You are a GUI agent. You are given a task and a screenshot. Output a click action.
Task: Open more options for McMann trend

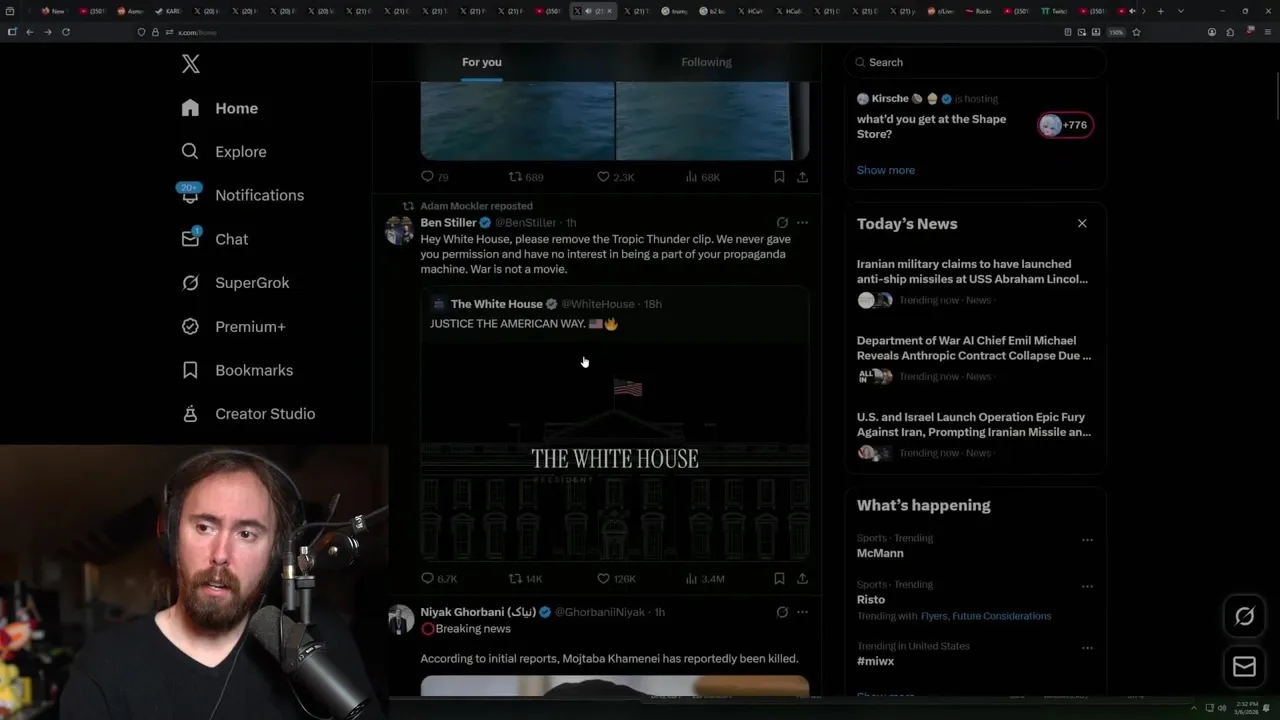(x=1087, y=540)
